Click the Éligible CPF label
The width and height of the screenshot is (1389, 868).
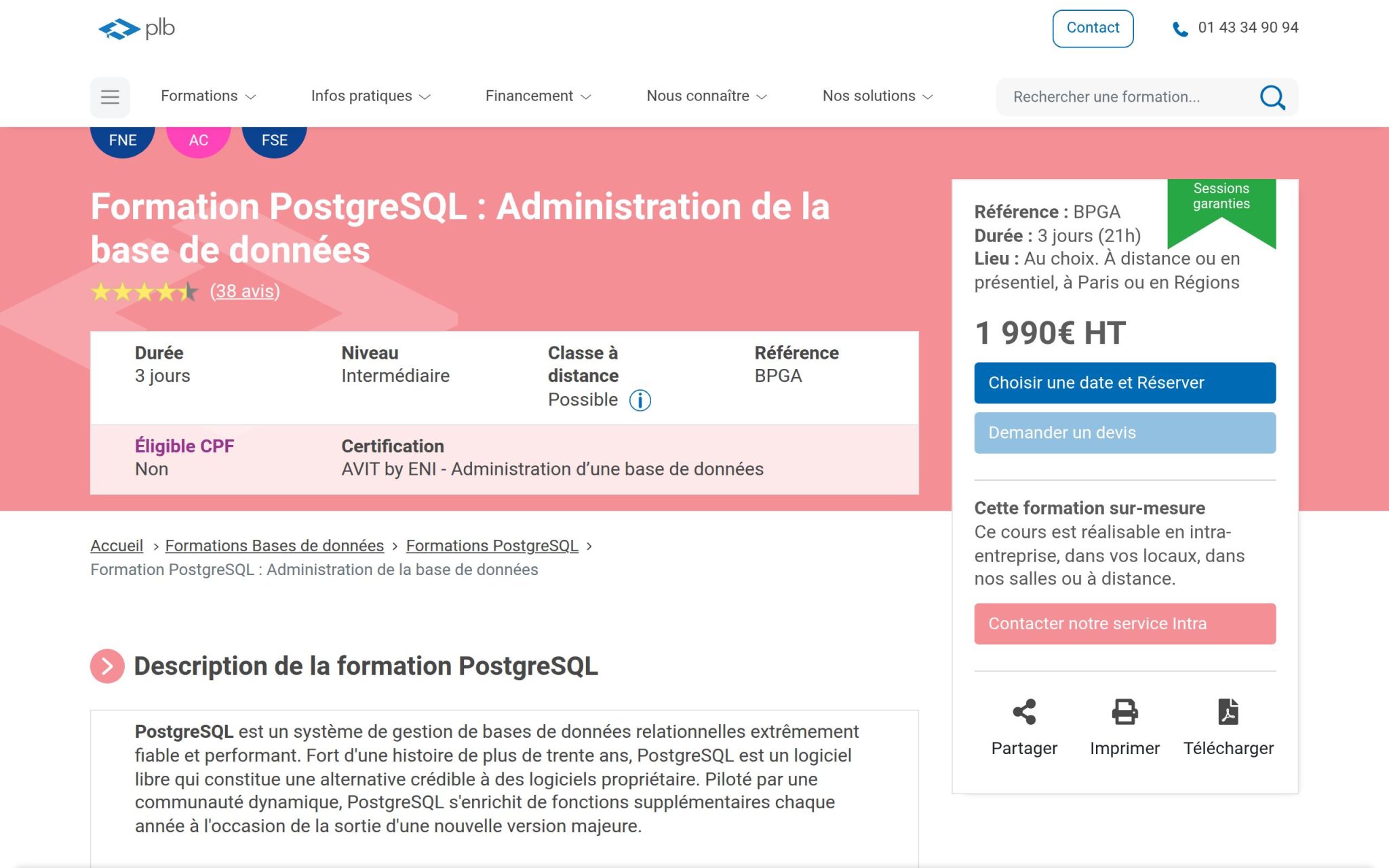click(x=184, y=446)
